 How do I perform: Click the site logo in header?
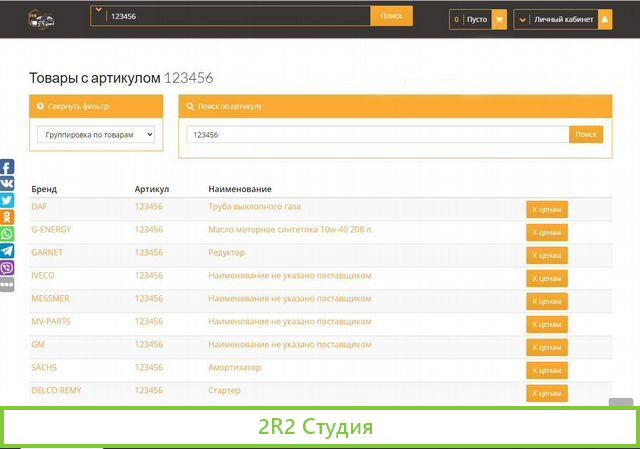(41, 19)
